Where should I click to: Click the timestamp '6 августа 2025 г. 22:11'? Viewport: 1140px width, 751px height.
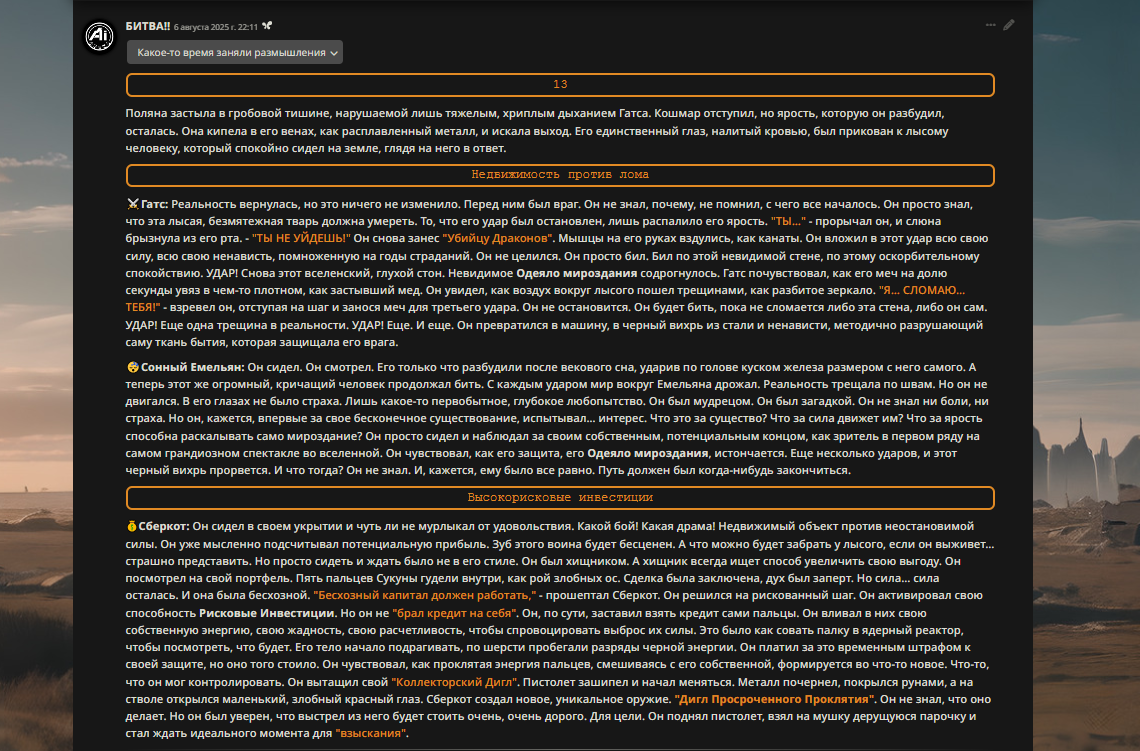[216, 27]
